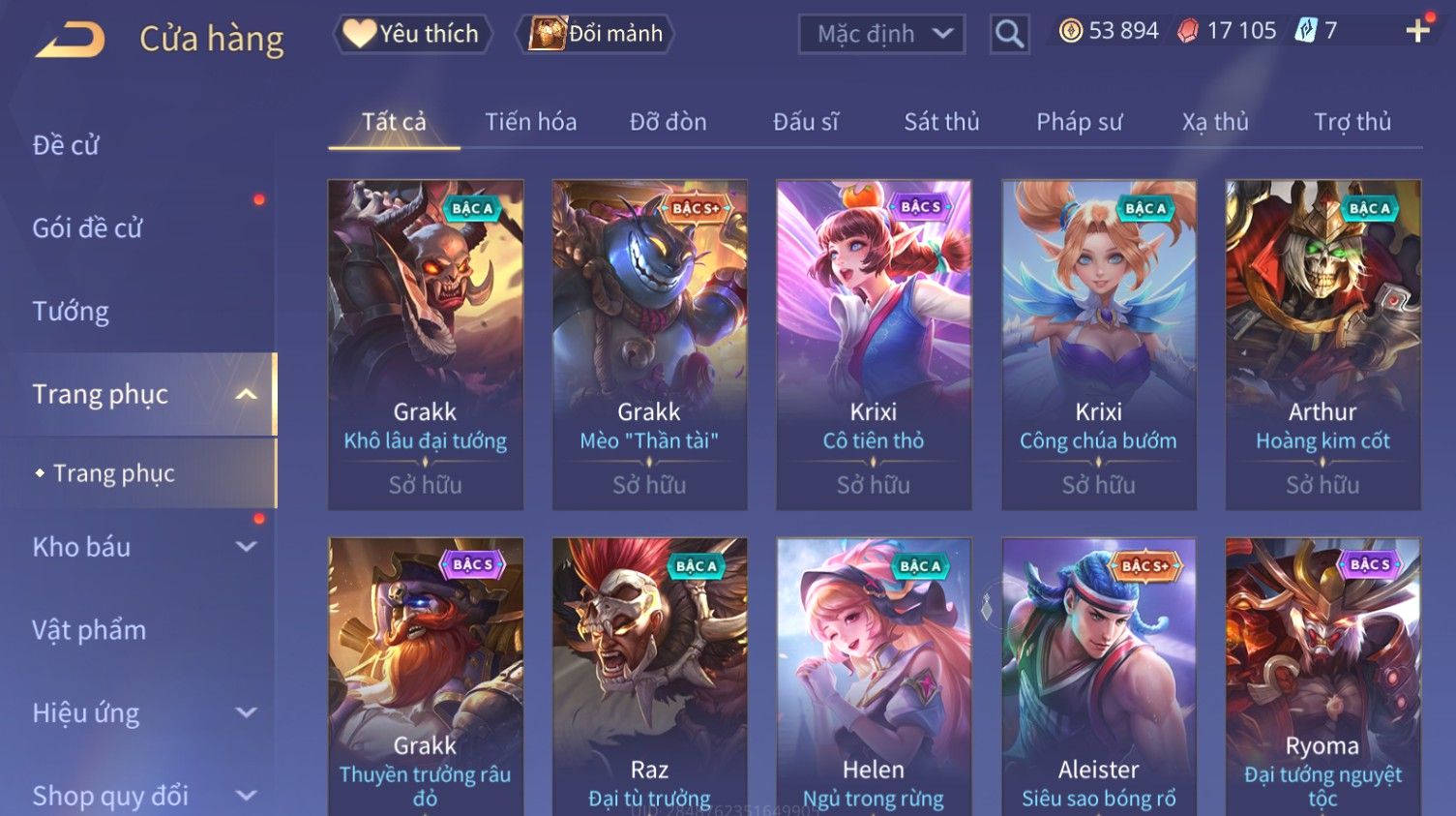Select the Tiến hóa tab
Screen dimensions: 1456x816
point(530,122)
